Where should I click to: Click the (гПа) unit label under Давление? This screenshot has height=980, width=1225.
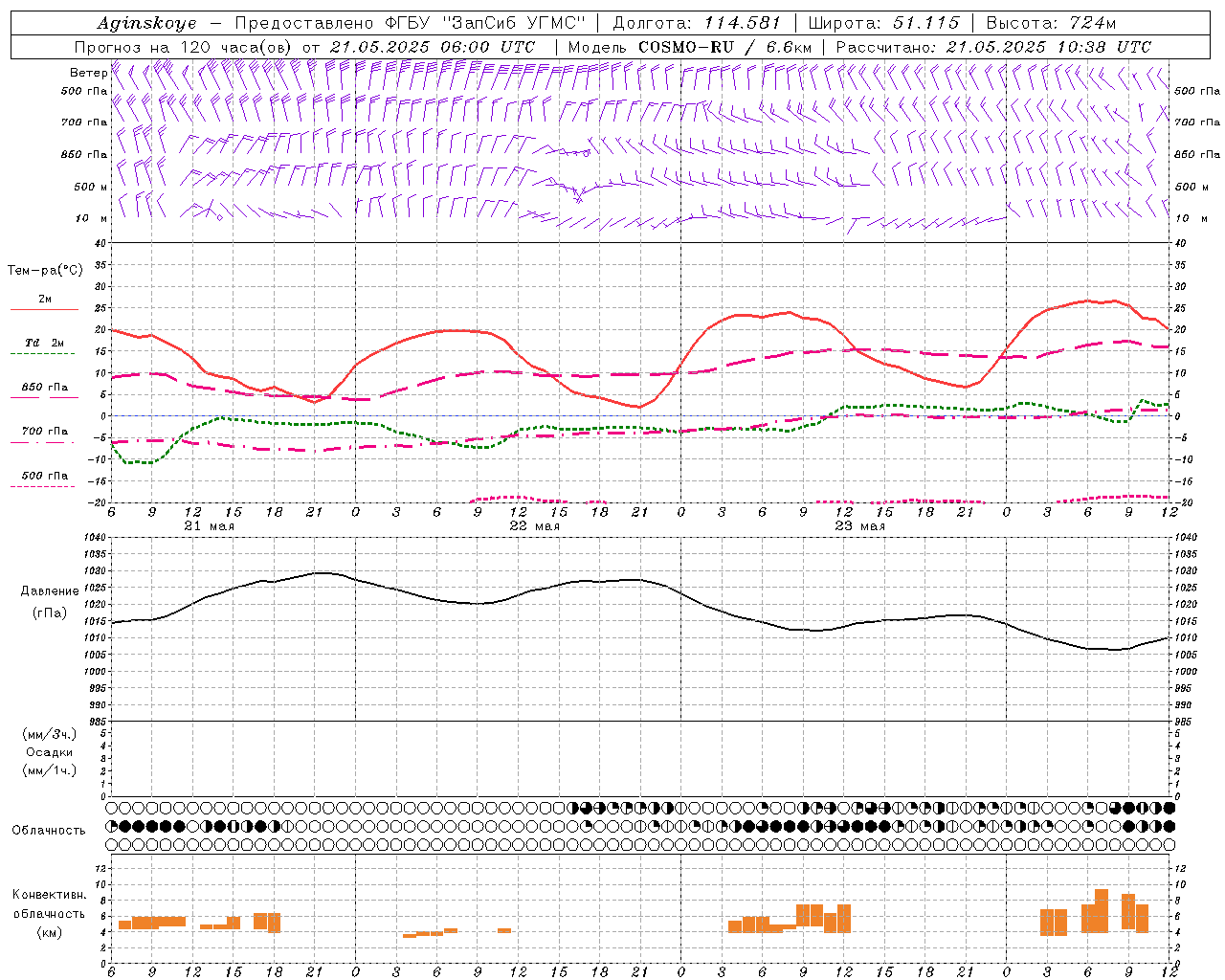coord(50,612)
